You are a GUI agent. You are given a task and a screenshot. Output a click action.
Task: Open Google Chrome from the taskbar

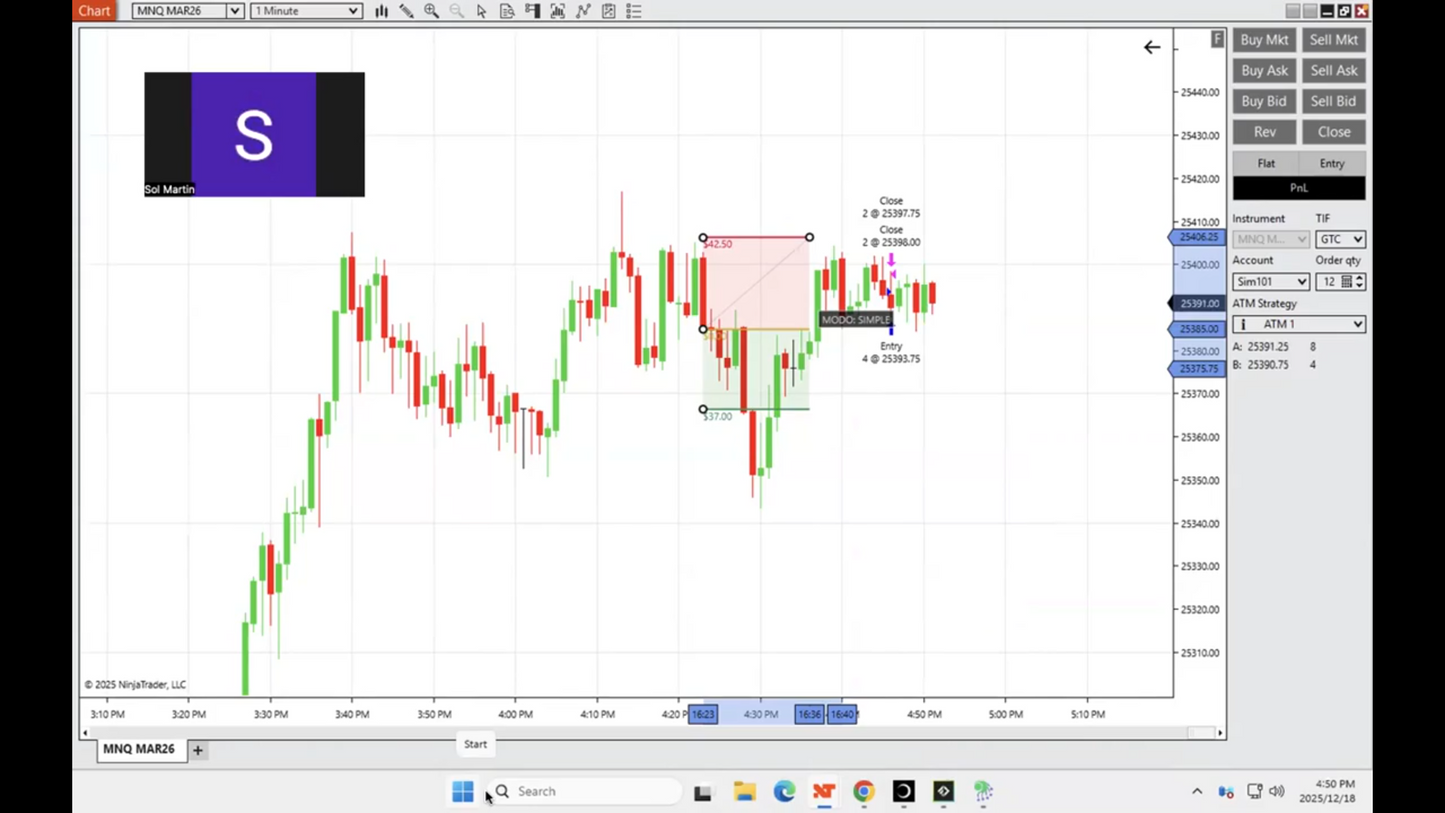coord(864,791)
